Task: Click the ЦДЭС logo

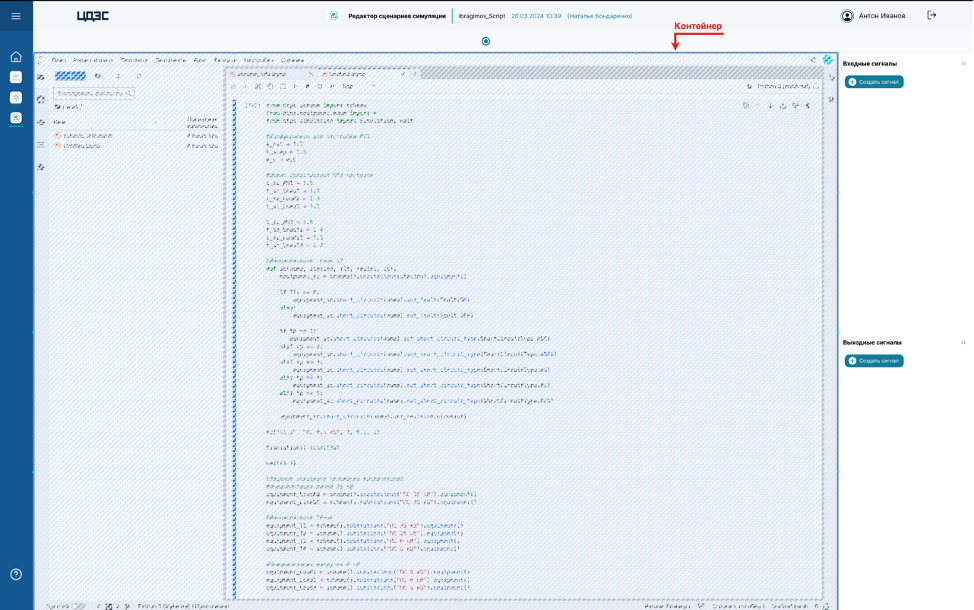Action: (x=93, y=16)
